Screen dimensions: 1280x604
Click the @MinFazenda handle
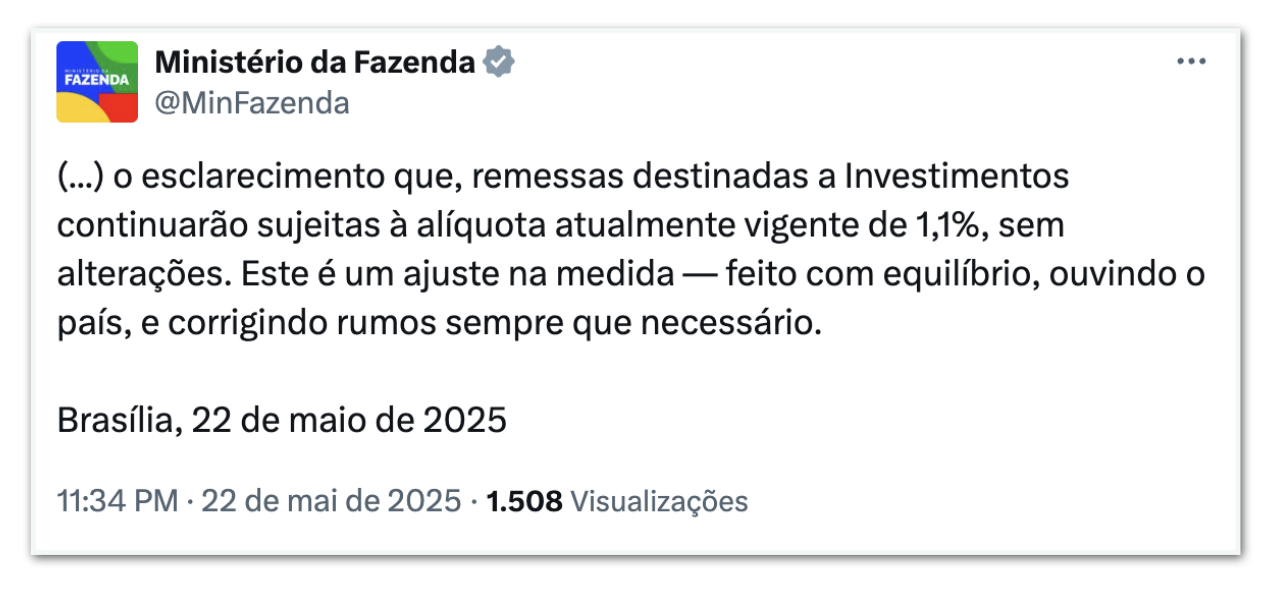[x=252, y=103]
